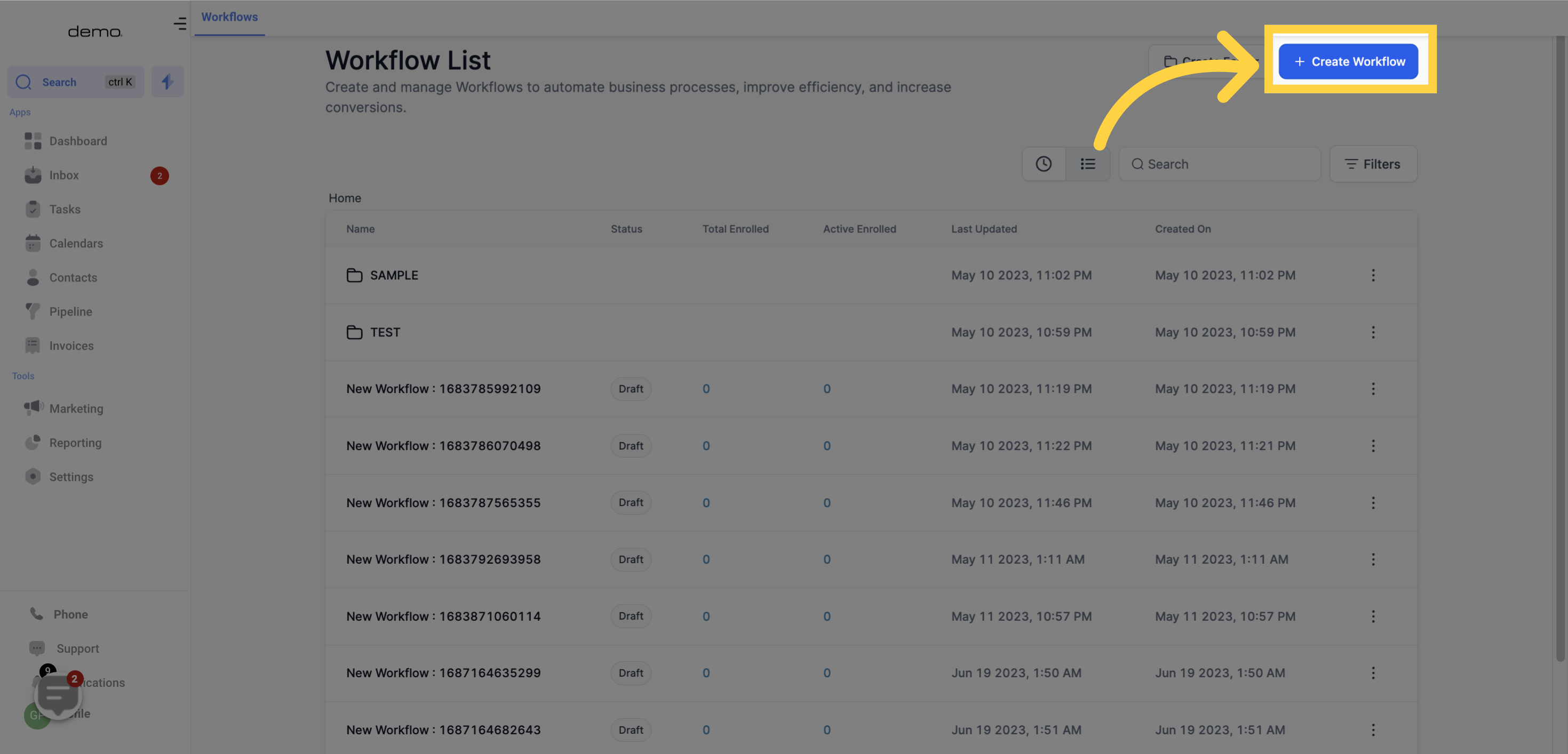Click the Create Workflow button
This screenshot has height=754, width=1568.
pyautogui.click(x=1348, y=61)
